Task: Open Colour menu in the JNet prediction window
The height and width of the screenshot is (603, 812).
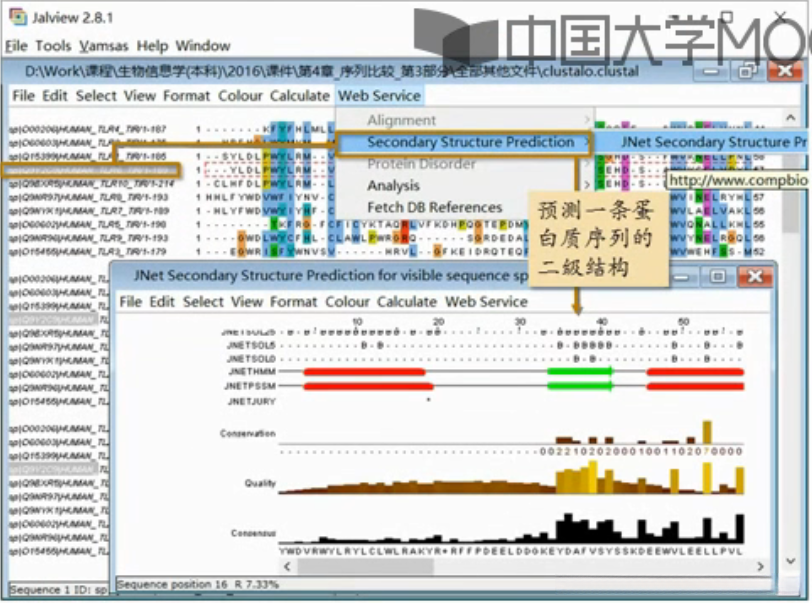Action: 347,302
